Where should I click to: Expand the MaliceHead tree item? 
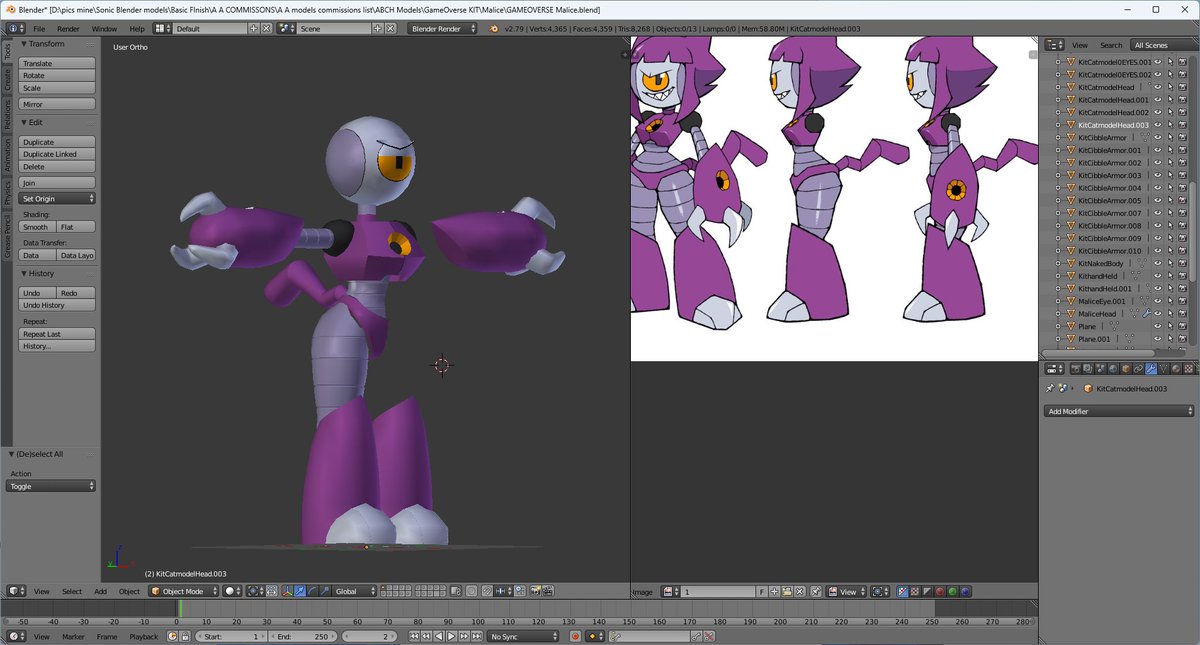pyautogui.click(x=1058, y=314)
